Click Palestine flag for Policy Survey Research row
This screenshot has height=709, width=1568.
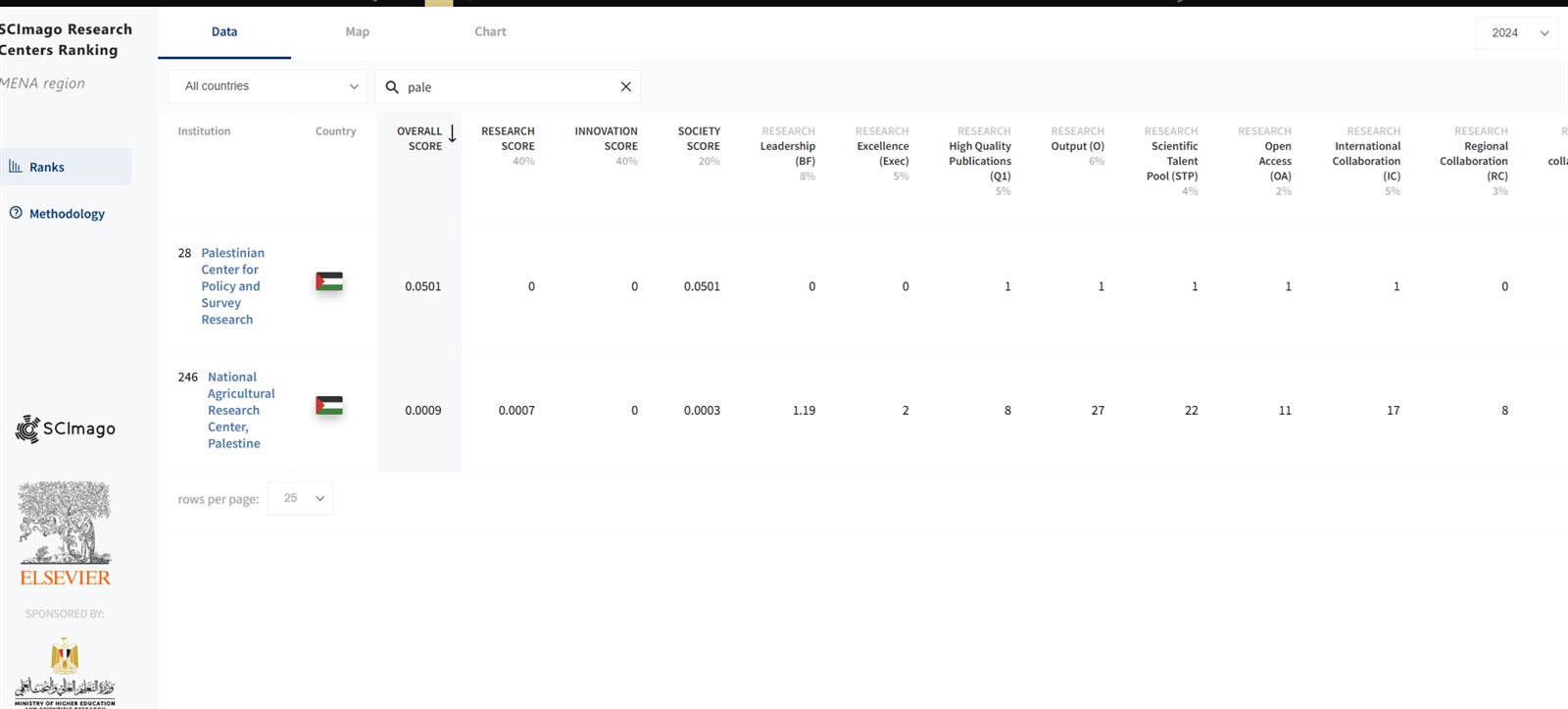[329, 282]
